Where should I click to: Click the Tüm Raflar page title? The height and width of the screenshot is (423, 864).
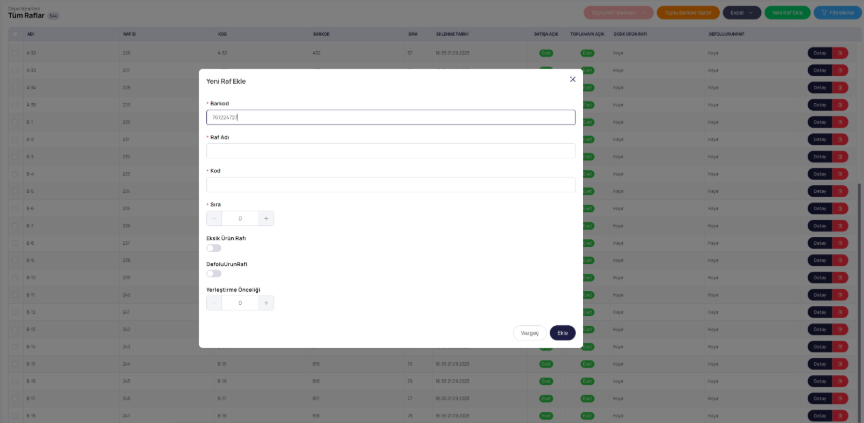(26, 16)
